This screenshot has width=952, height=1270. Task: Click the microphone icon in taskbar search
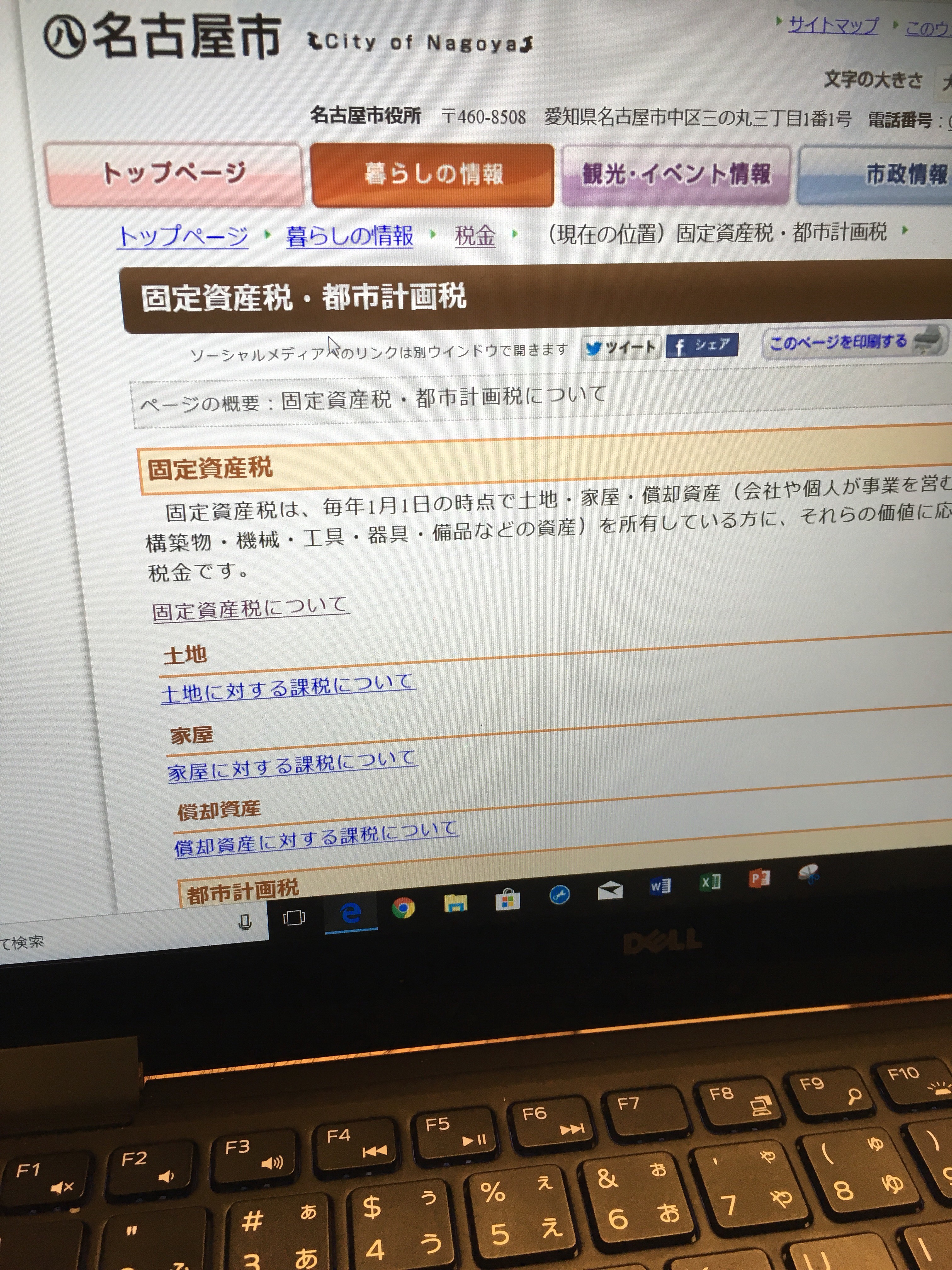tap(245, 922)
